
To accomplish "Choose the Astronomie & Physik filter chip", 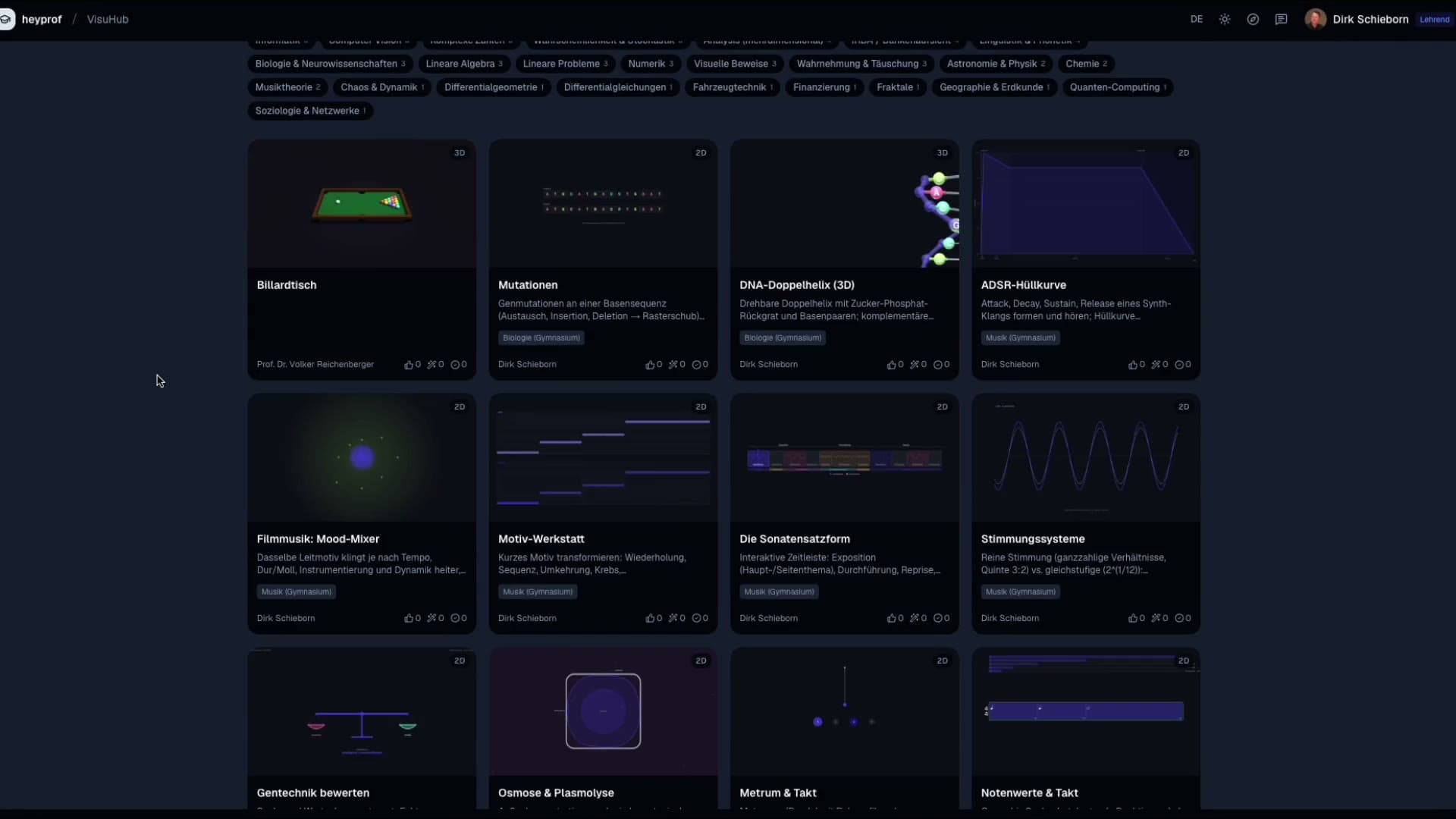I will pos(996,64).
